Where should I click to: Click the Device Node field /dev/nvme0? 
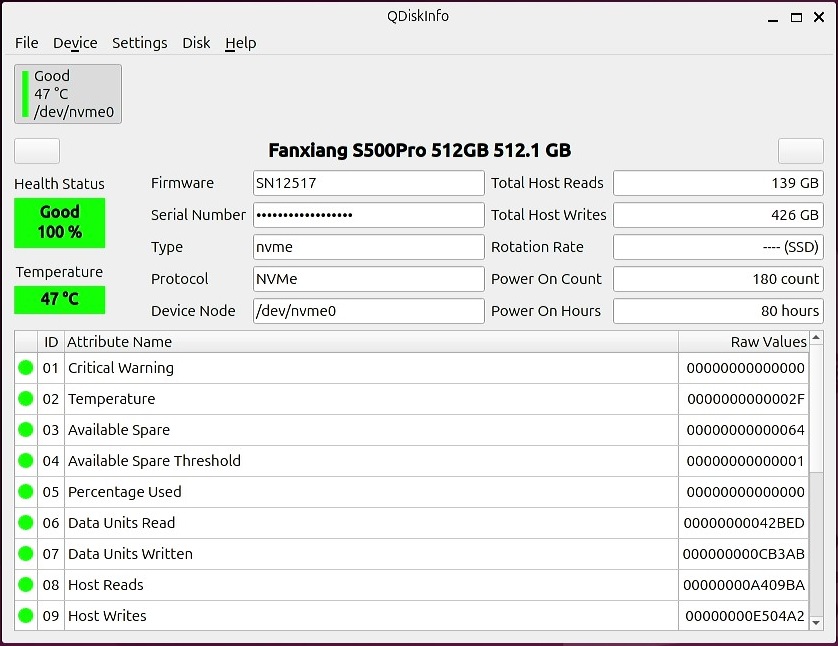(x=369, y=311)
